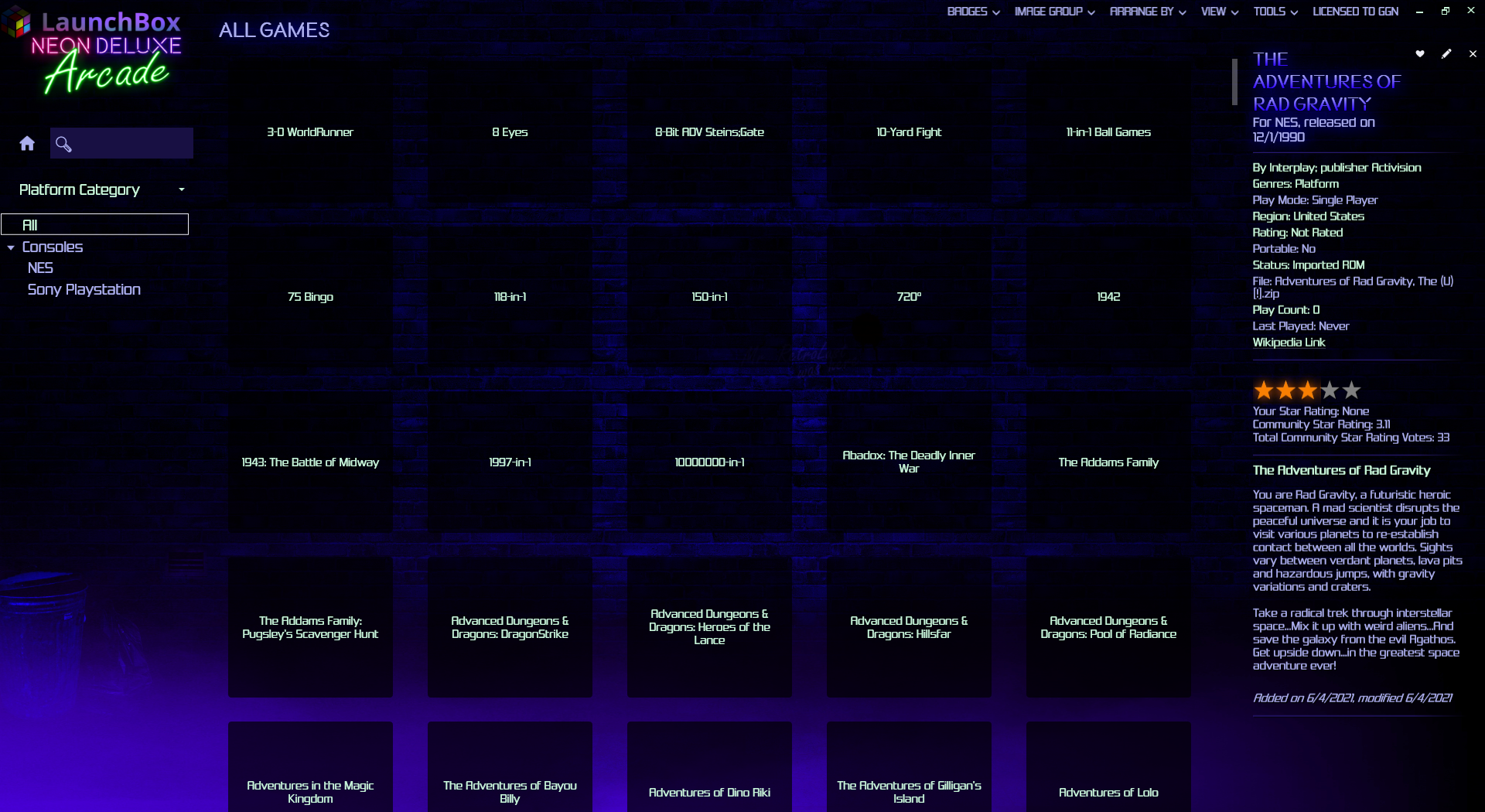Viewport: 1485px width, 812px height.
Task: Select the 1942 game tile
Action: point(1108,297)
